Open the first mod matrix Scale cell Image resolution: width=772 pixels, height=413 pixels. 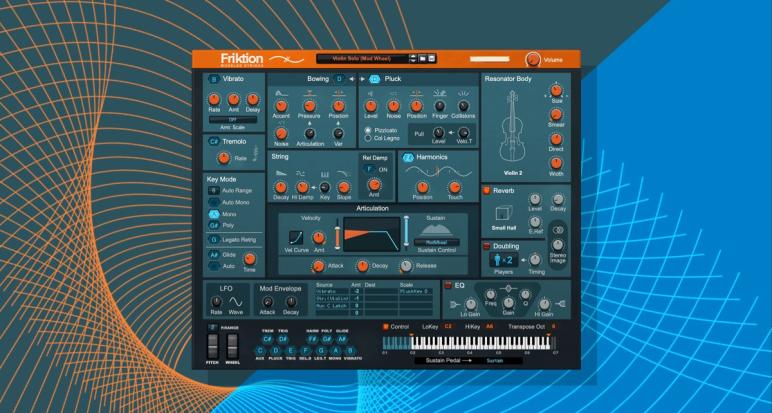[416, 291]
